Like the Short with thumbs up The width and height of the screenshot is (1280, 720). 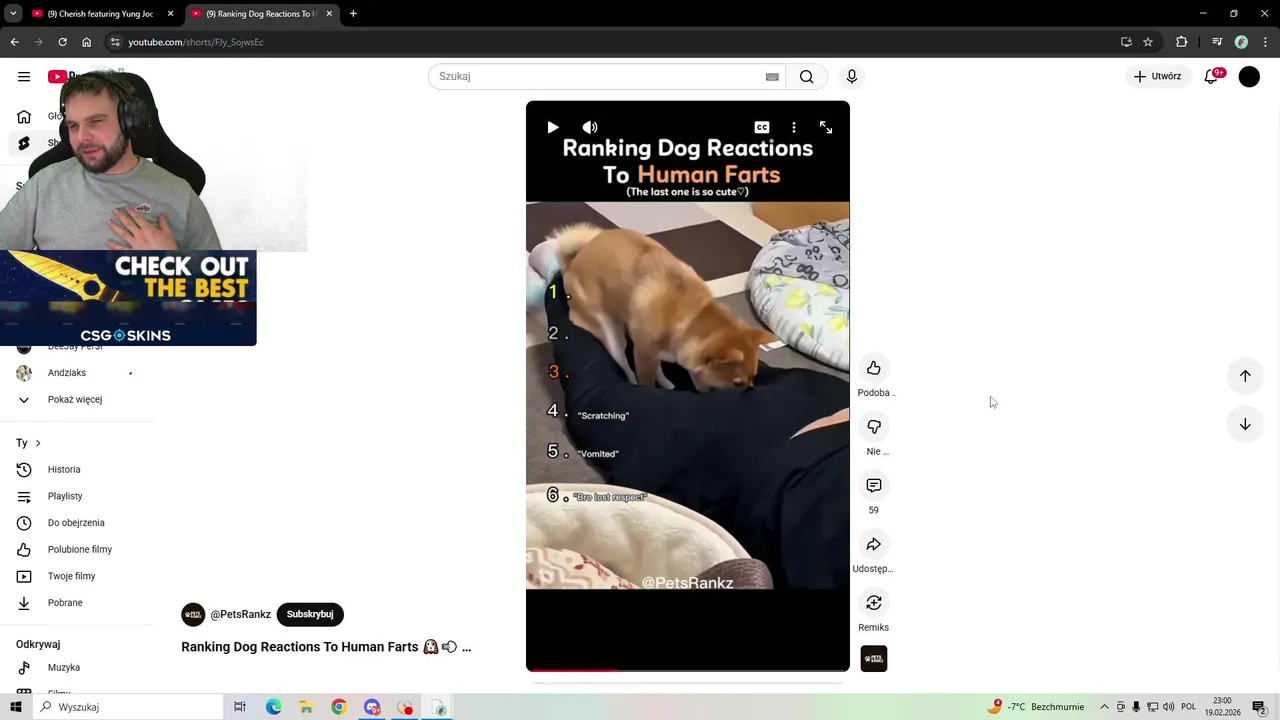(874, 368)
